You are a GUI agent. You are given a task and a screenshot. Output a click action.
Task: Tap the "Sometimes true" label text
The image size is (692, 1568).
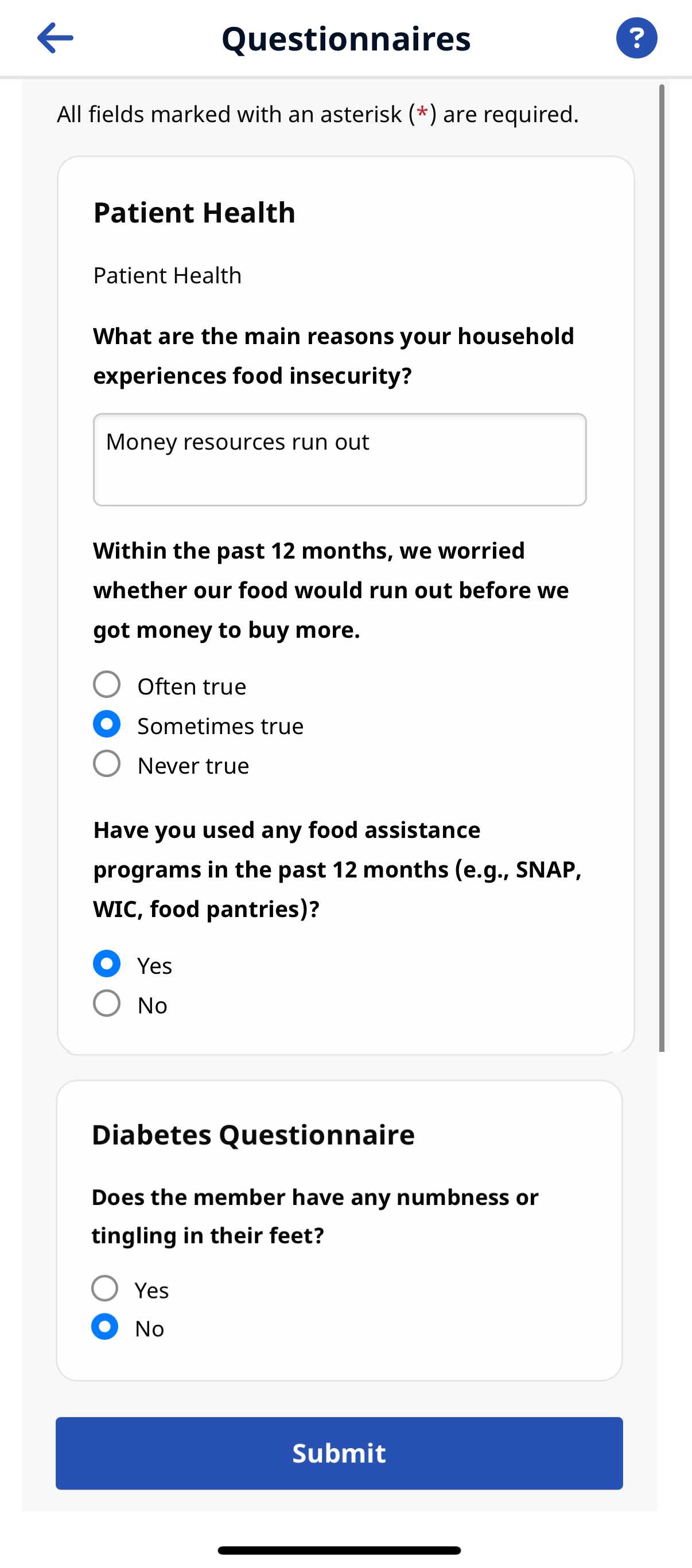coord(220,726)
